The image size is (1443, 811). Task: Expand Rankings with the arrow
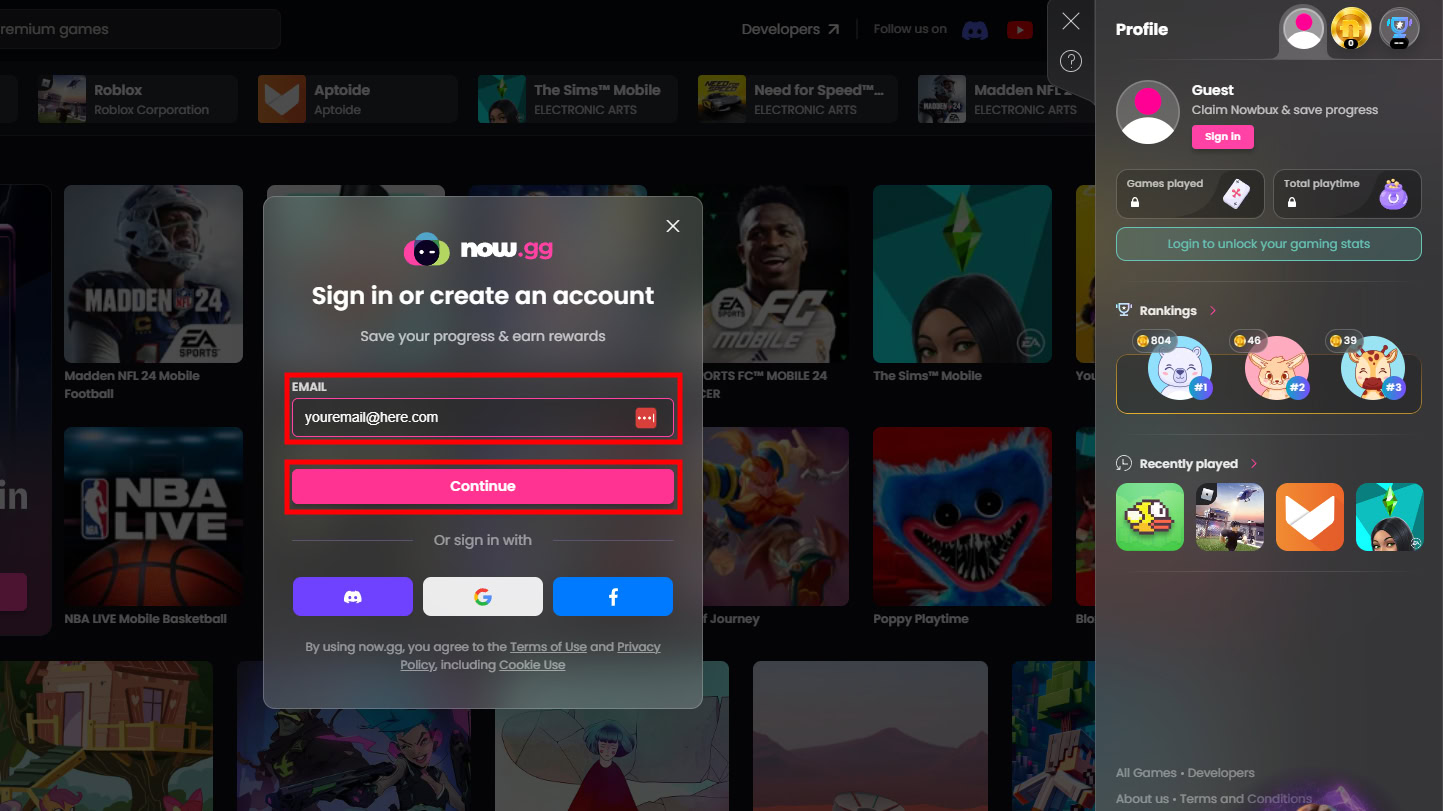[x=1213, y=311]
